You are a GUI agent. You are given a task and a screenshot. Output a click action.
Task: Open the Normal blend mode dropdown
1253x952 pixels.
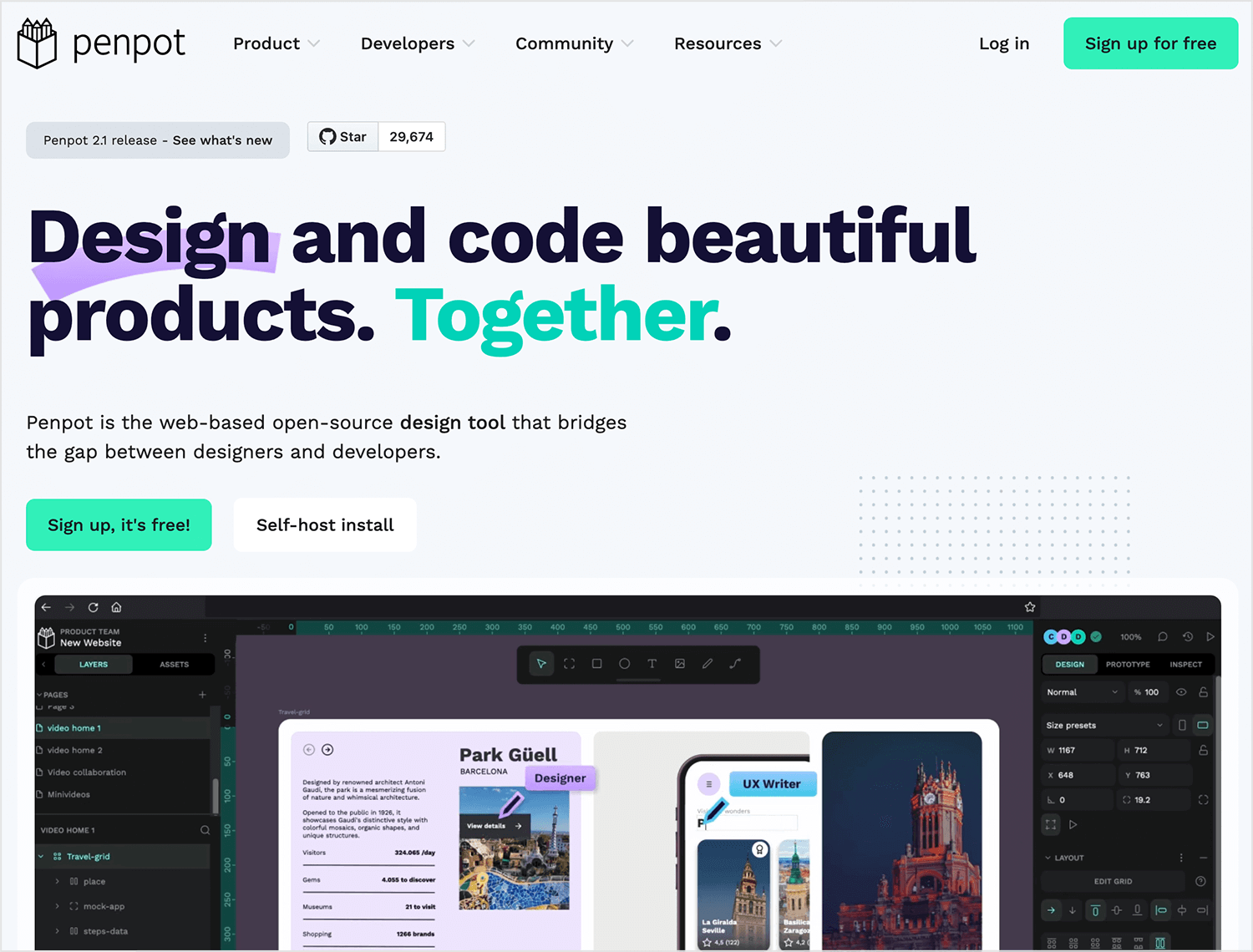[1083, 692]
